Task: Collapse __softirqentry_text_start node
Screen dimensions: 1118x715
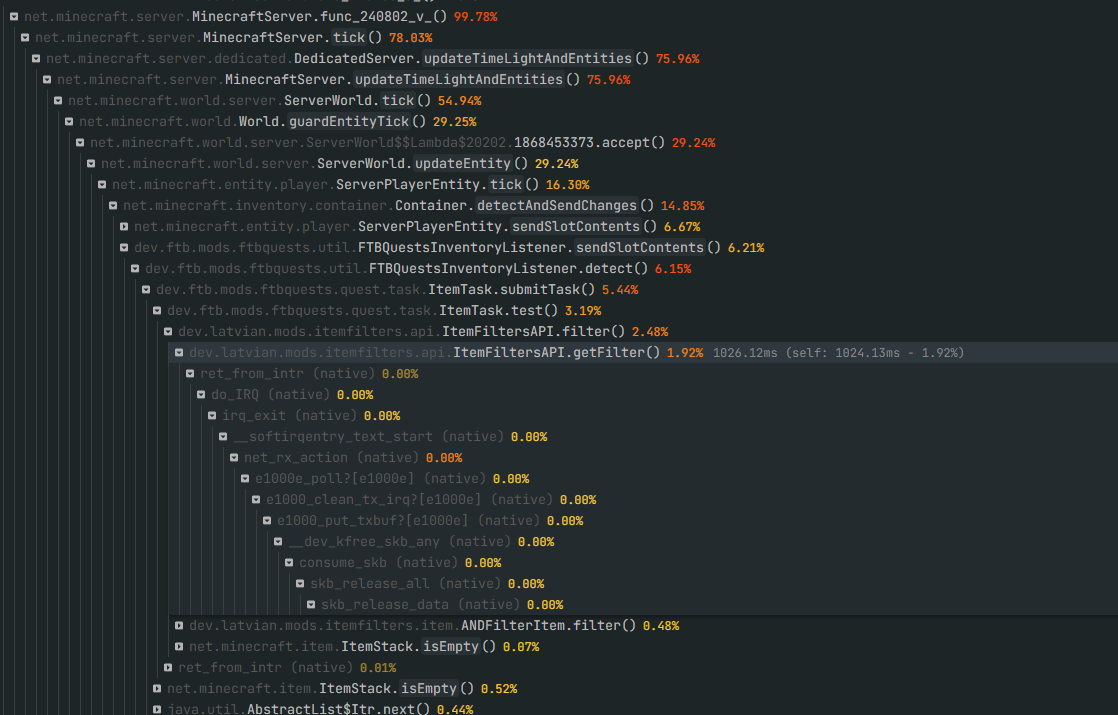Action: click(223, 436)
